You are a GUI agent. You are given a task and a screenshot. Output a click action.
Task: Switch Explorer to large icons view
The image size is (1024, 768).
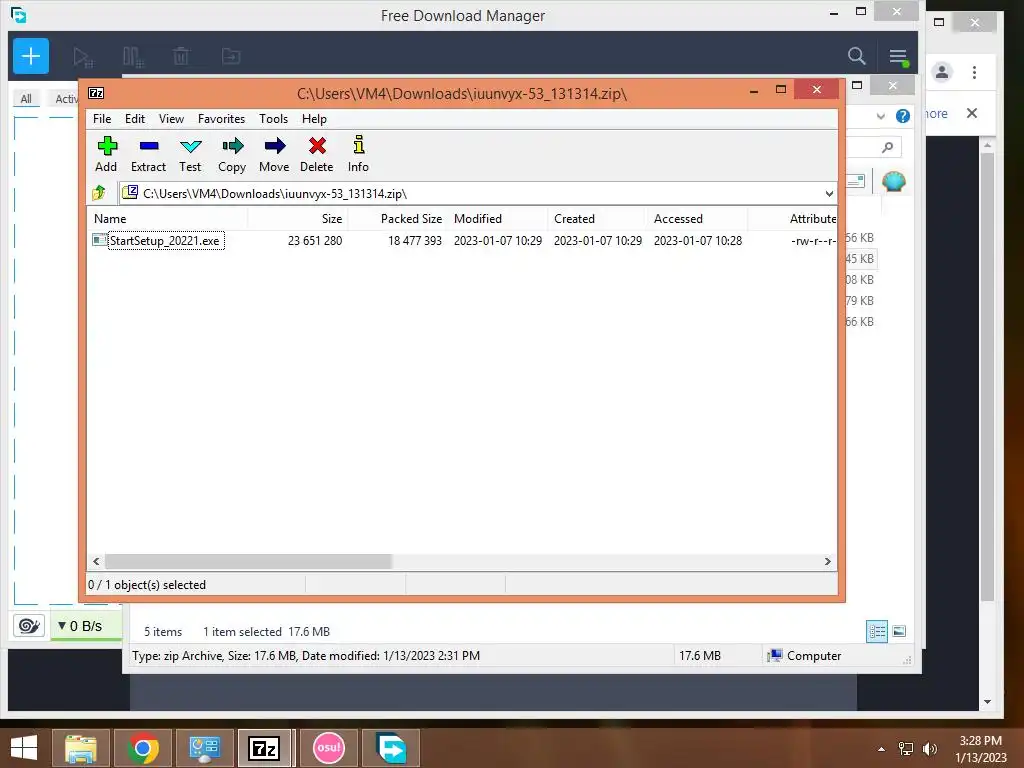pyautogui.click(x=899, y=631)
